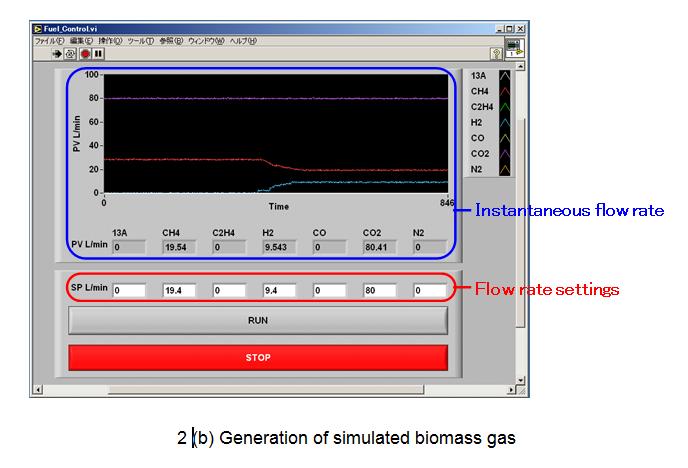Click the black flow rate chart area
This screenshot has width=688, height=468.
coord(276,133)
